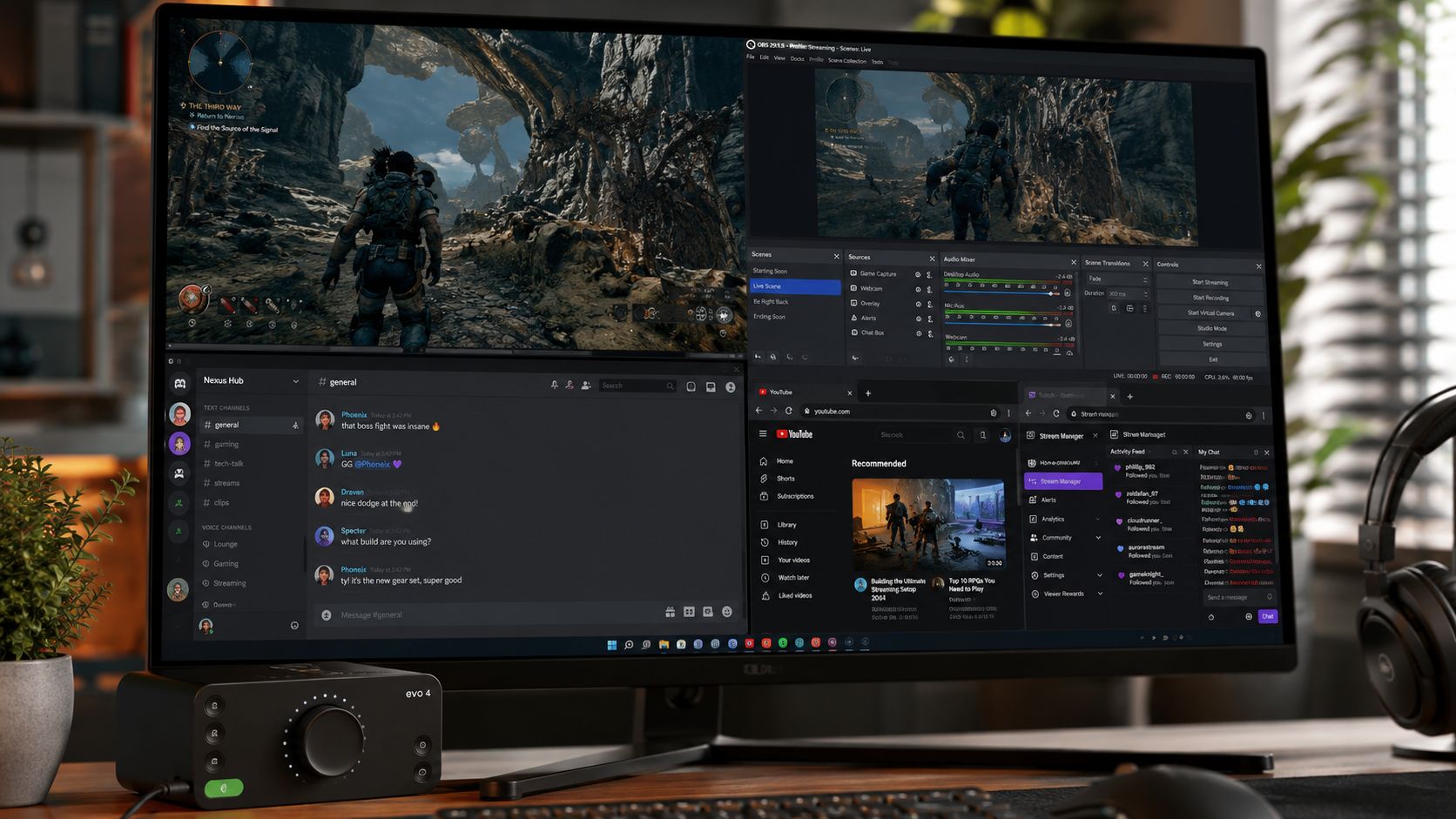Adjust Desktop Audio volume slider

(x=1001, y=293)
